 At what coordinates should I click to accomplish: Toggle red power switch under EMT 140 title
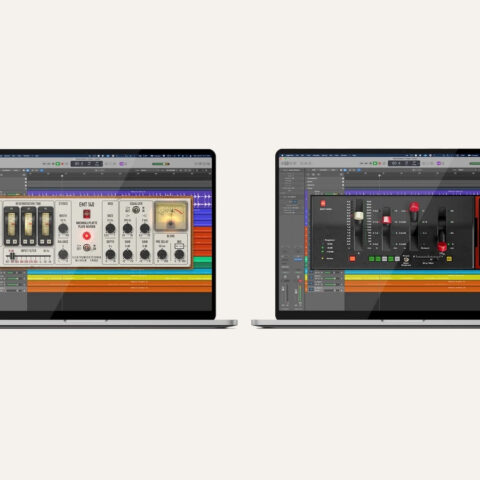(86, 214)
